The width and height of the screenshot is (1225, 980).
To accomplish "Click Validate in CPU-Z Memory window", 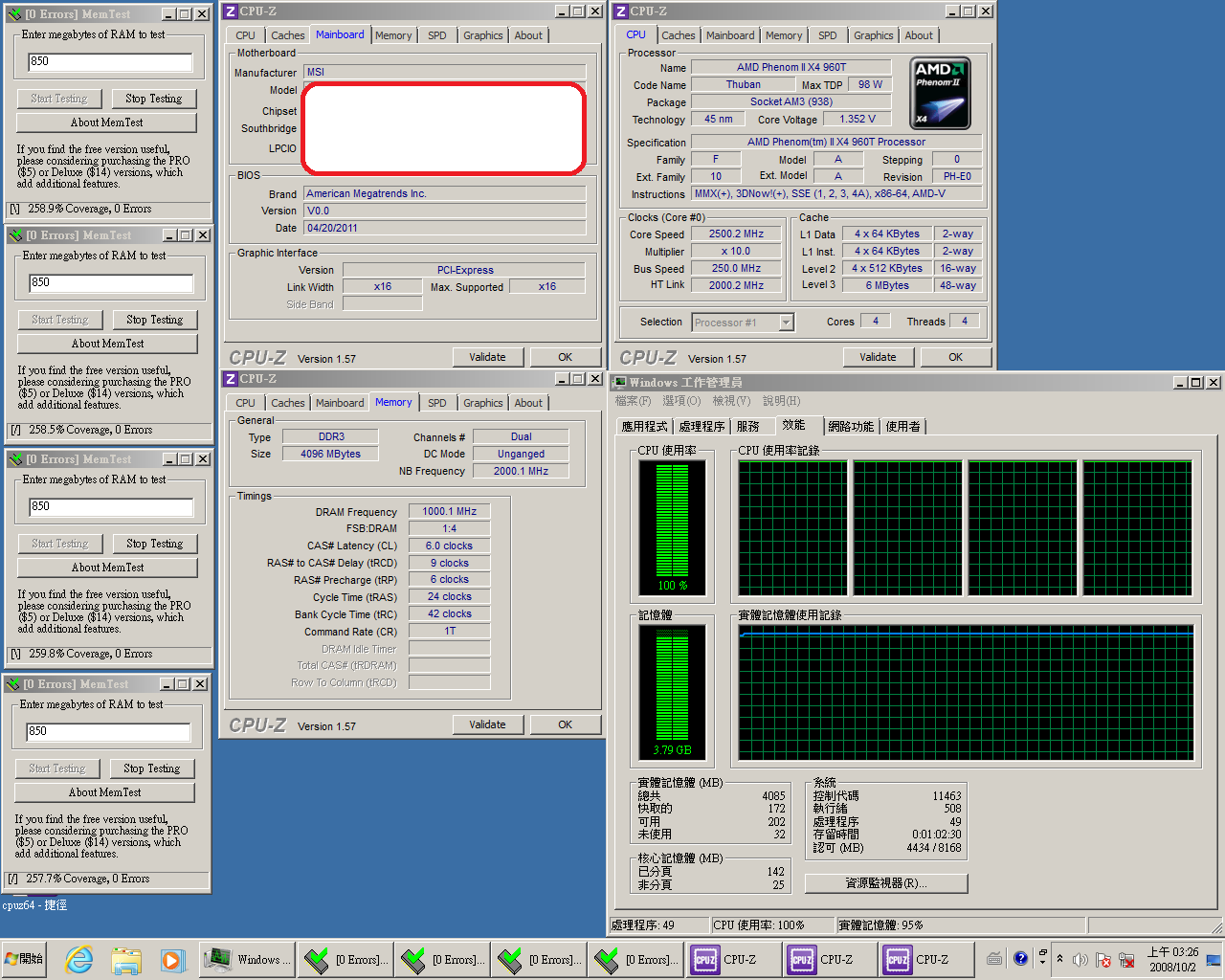I will [487, 724].
